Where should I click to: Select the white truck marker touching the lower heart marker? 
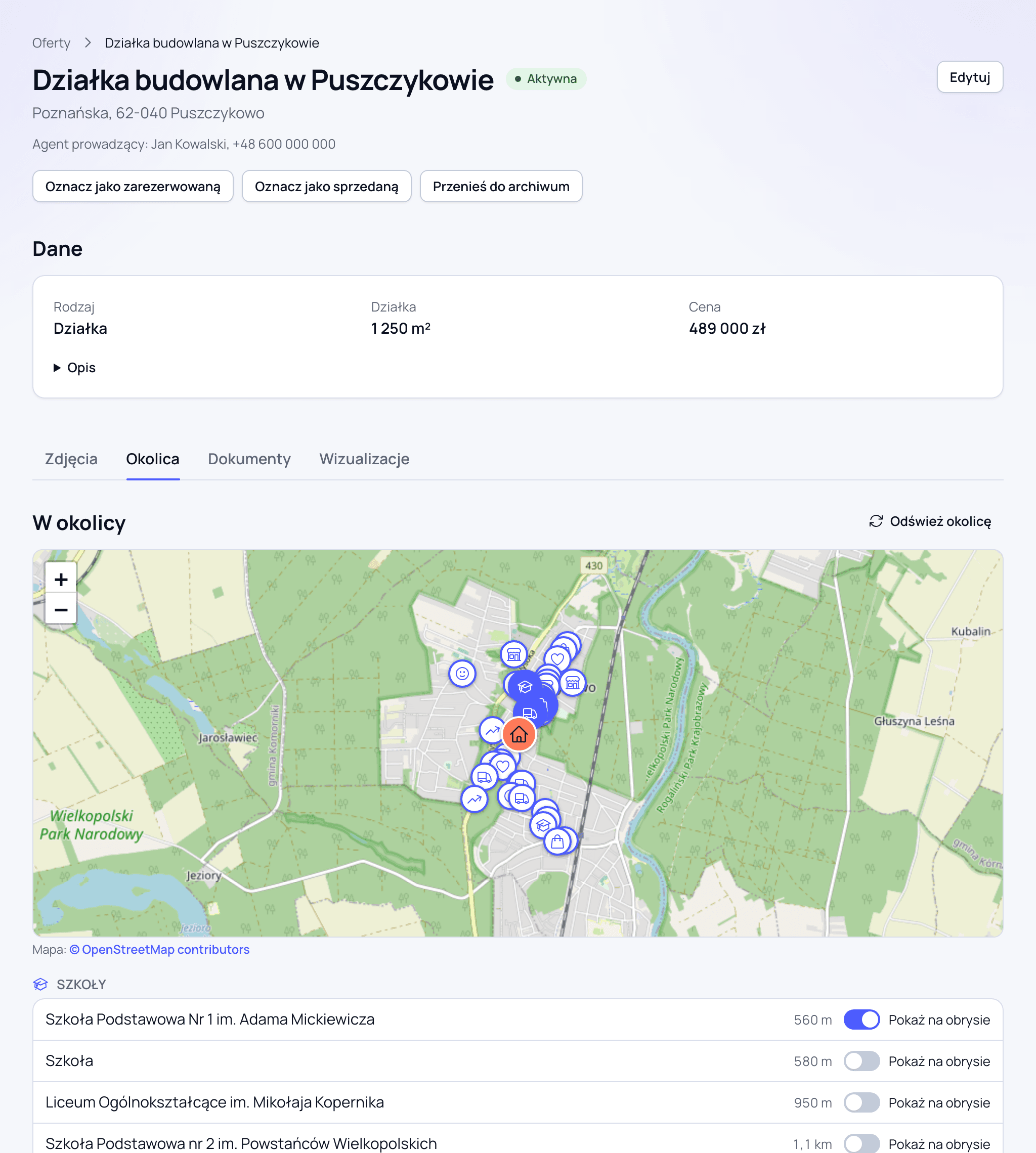coord(484,777)
